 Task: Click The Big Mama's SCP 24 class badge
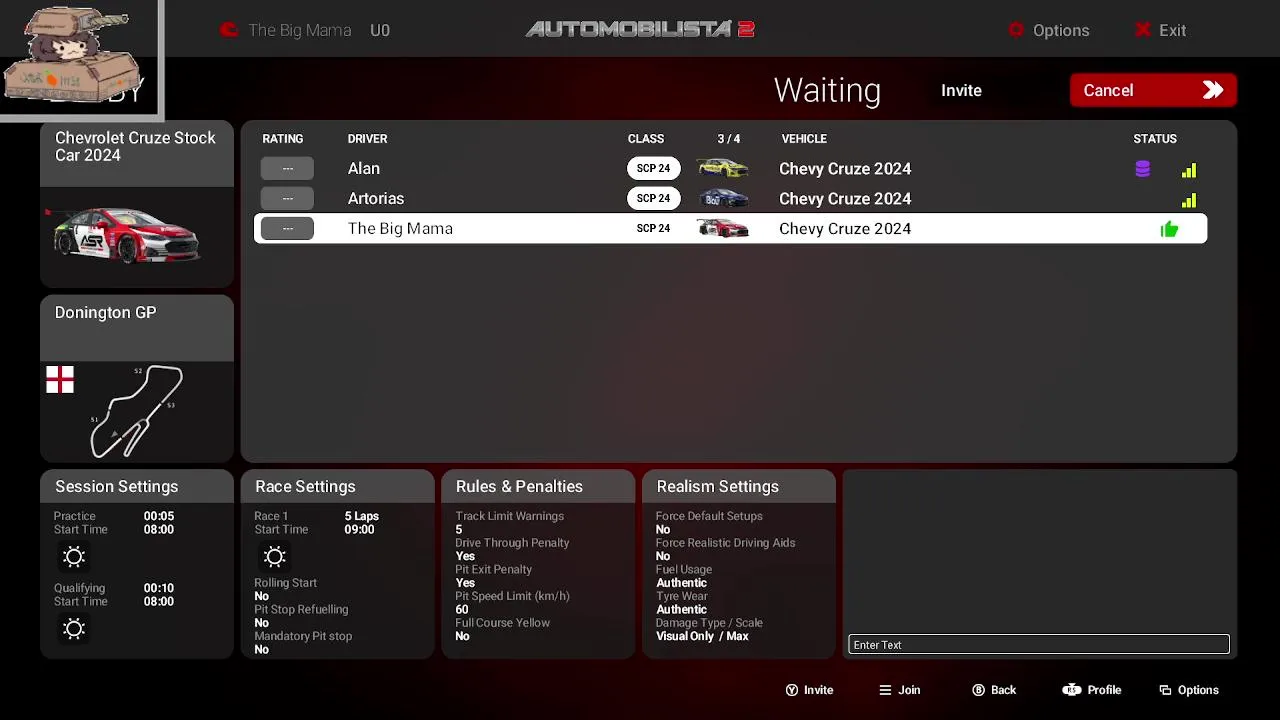653,228
